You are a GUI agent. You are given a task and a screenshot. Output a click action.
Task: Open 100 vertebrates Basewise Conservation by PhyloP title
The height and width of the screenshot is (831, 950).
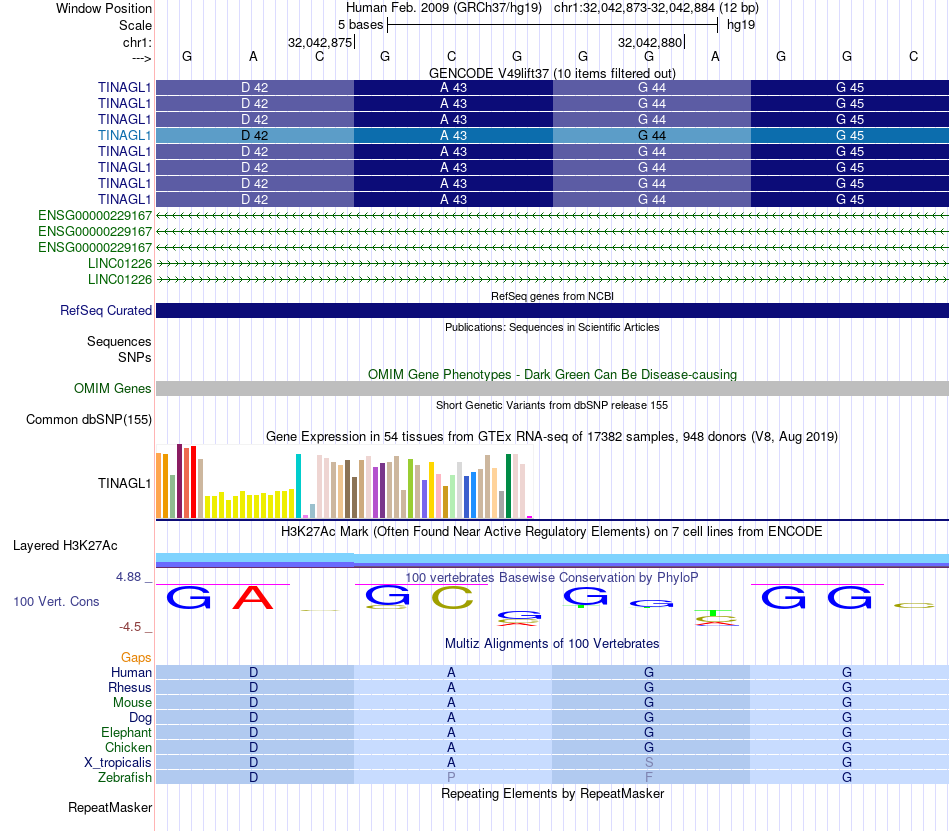pos(552,578)
